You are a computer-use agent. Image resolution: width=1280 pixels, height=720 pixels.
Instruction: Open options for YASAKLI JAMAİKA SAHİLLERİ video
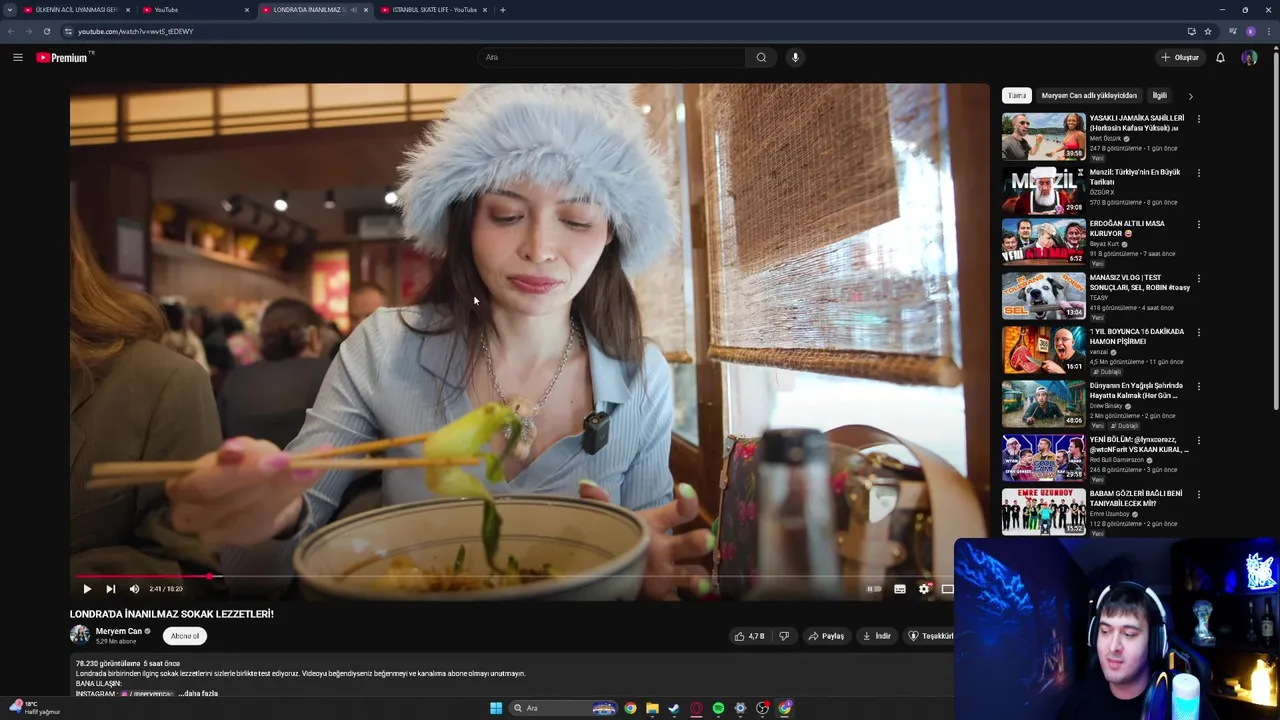tap(1198, 119)
